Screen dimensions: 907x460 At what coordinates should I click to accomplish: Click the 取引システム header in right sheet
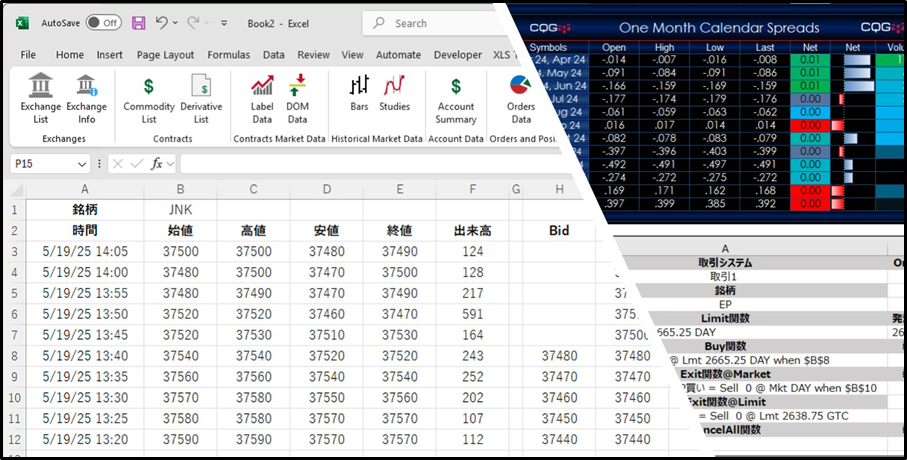(x=725, y=263)
